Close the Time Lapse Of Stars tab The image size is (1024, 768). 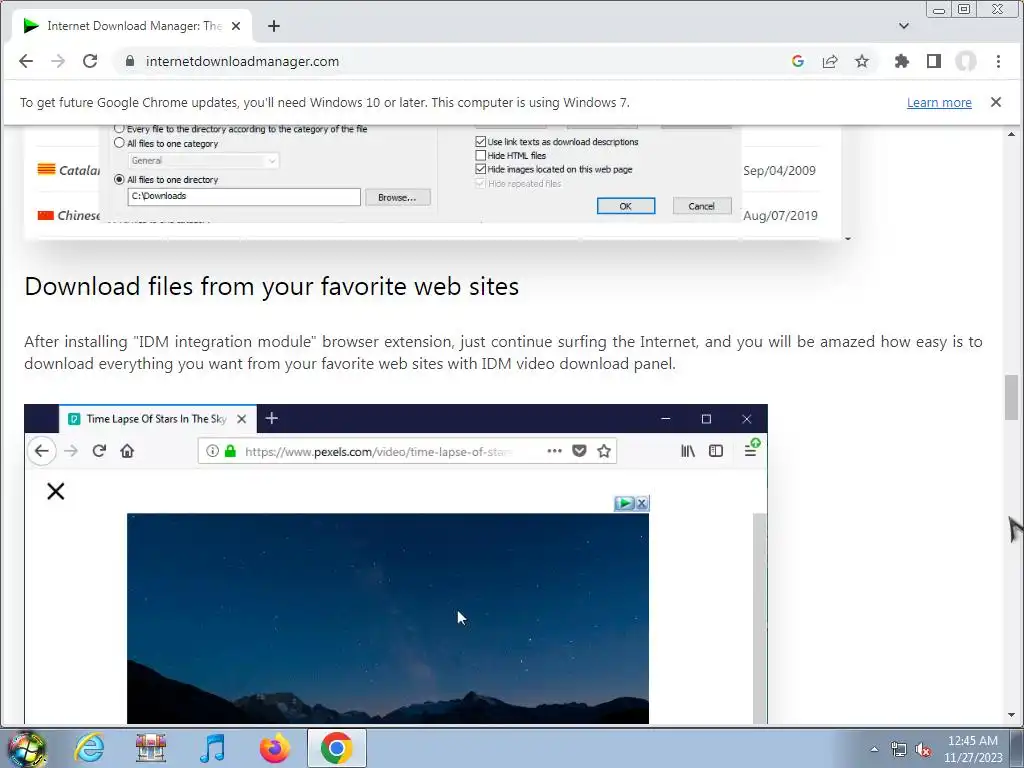coord(242,419)
